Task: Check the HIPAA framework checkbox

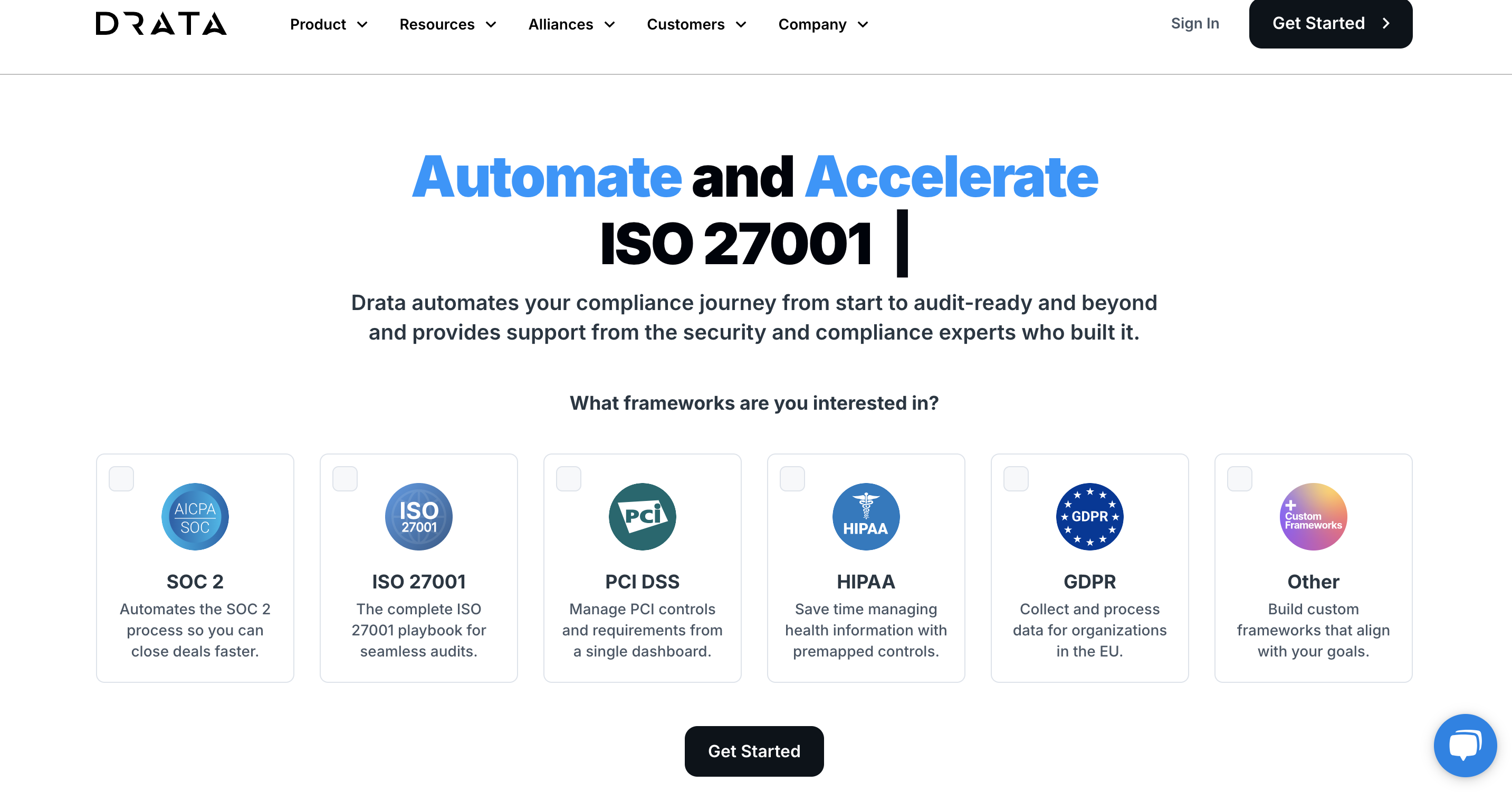Action: coord(792,478)
